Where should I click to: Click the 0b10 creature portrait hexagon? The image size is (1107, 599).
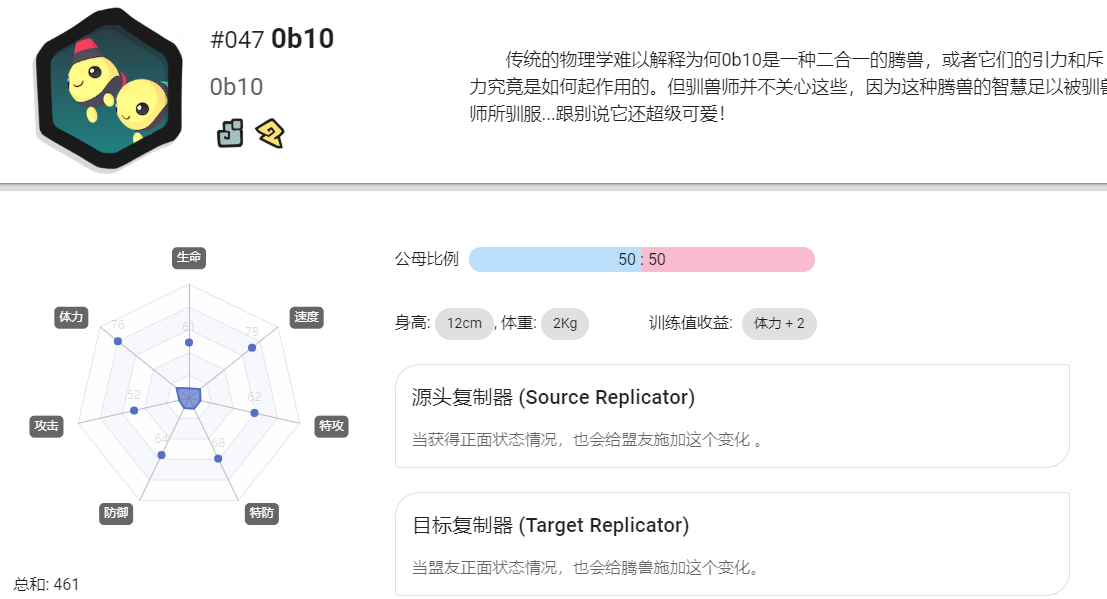pyautogui.click(x=109, y=89)
